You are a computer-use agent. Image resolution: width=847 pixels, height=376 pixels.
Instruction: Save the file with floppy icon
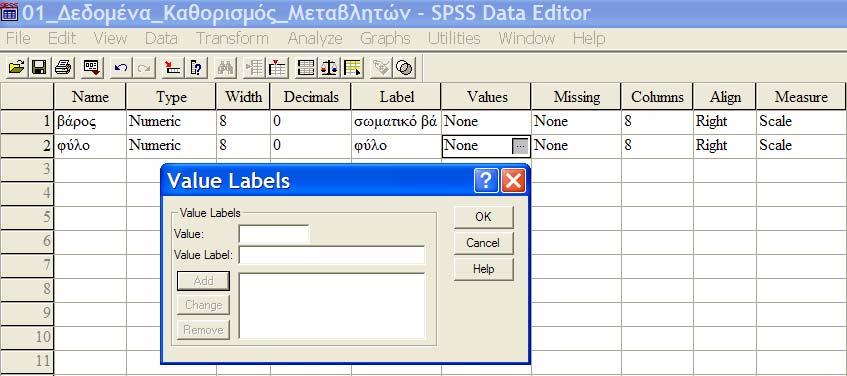[x=39, y=68]
